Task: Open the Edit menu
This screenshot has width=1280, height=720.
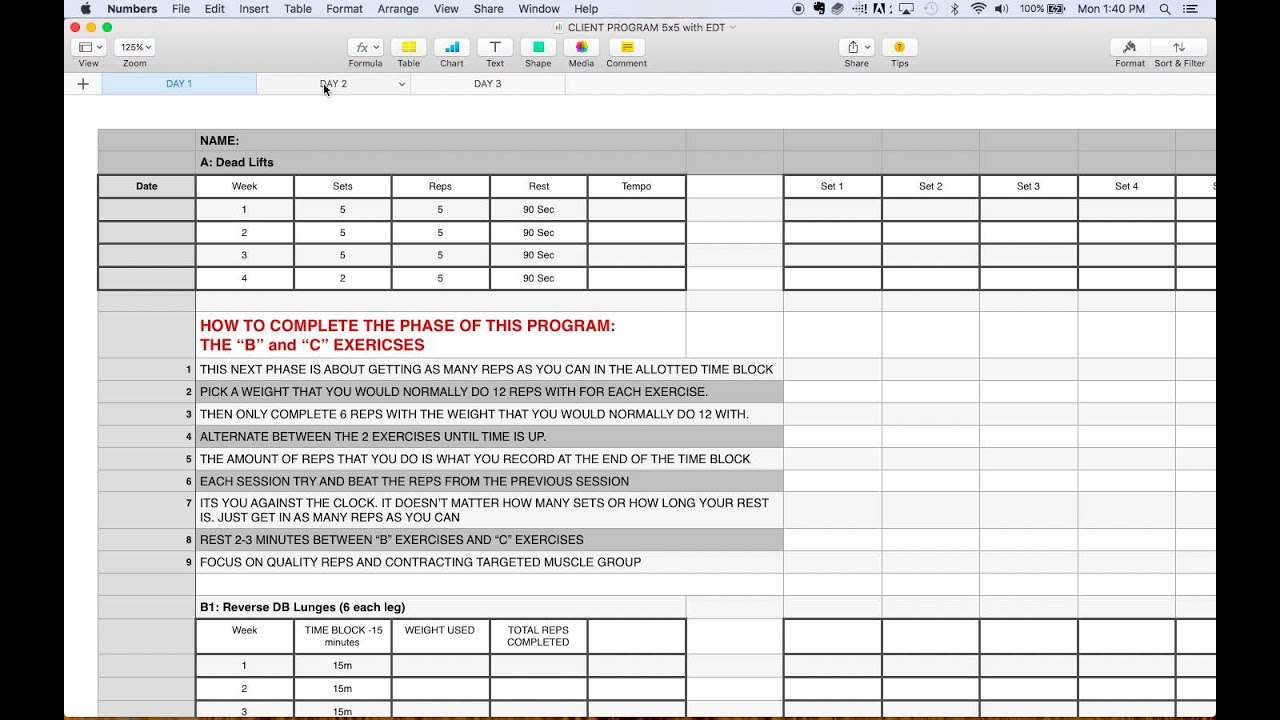Action: [x=215, y=9]
